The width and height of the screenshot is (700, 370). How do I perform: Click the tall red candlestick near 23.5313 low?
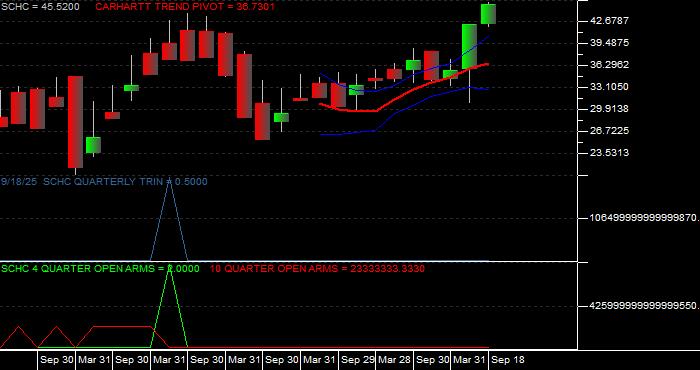pos(75,122)
